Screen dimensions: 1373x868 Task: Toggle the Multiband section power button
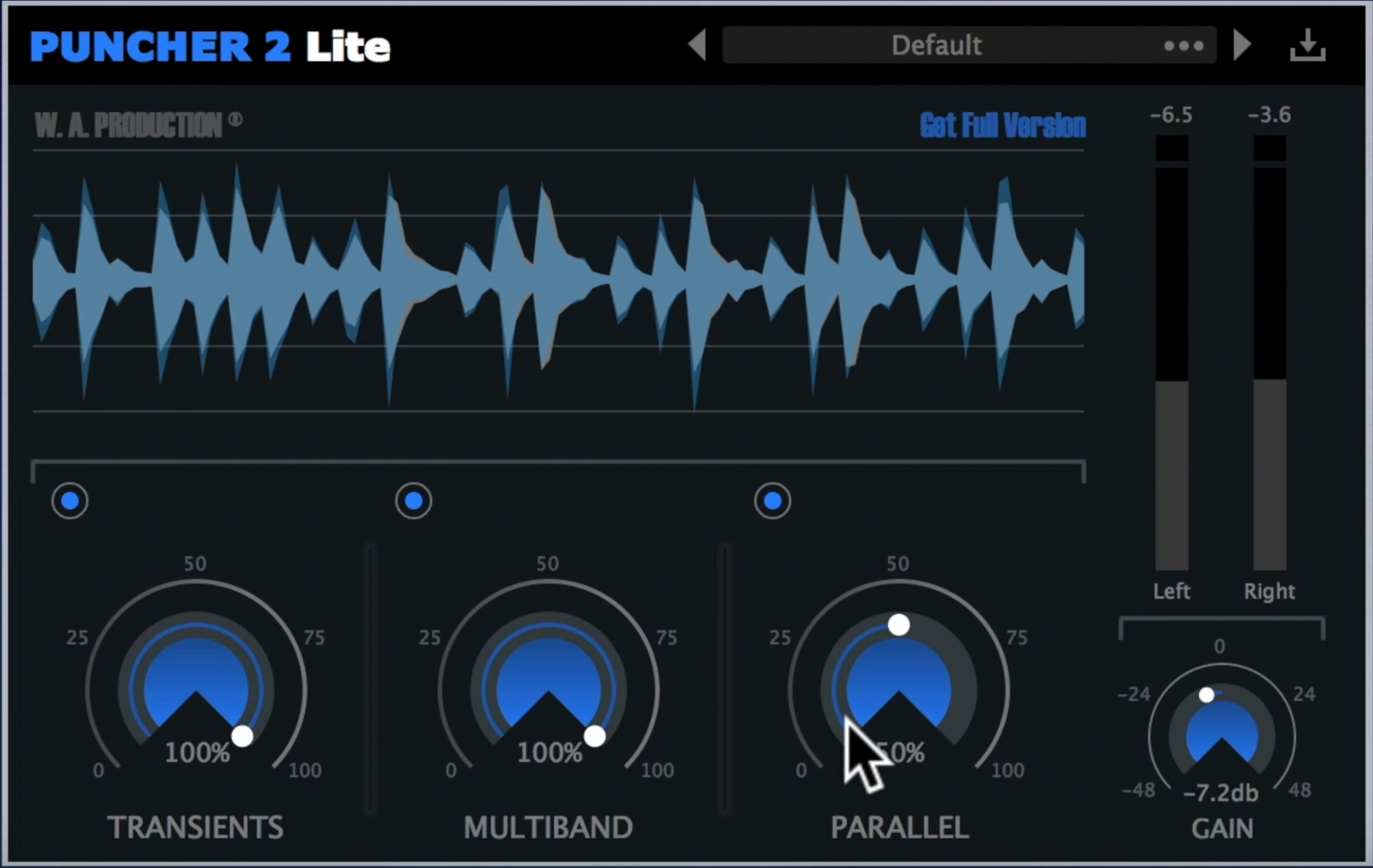coord(414,501)
